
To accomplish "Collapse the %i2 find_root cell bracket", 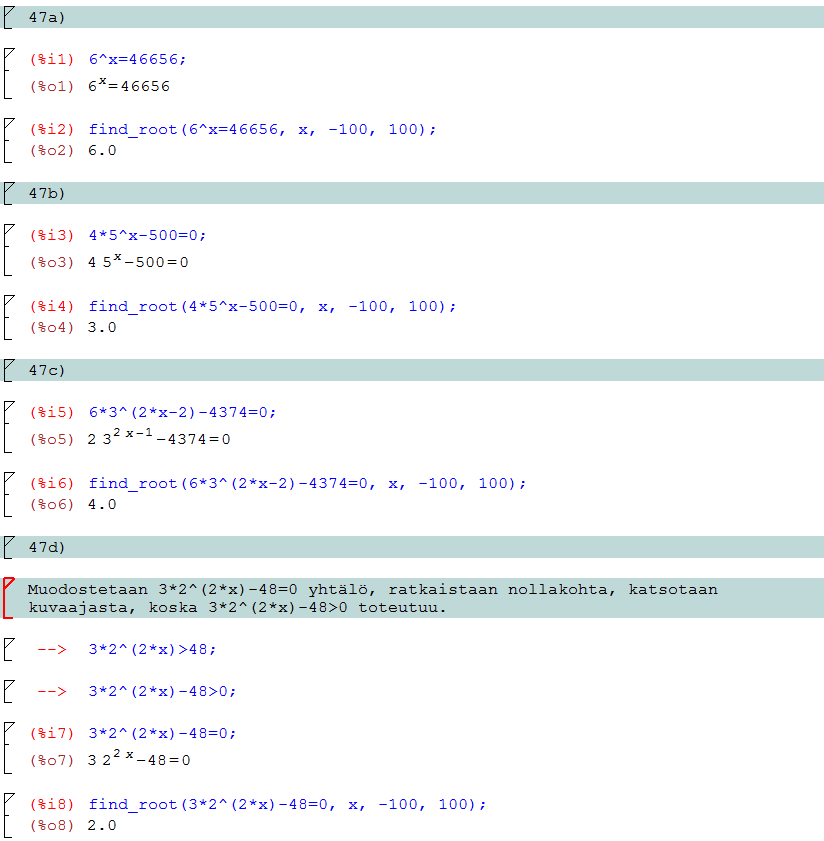I will 8,141.
